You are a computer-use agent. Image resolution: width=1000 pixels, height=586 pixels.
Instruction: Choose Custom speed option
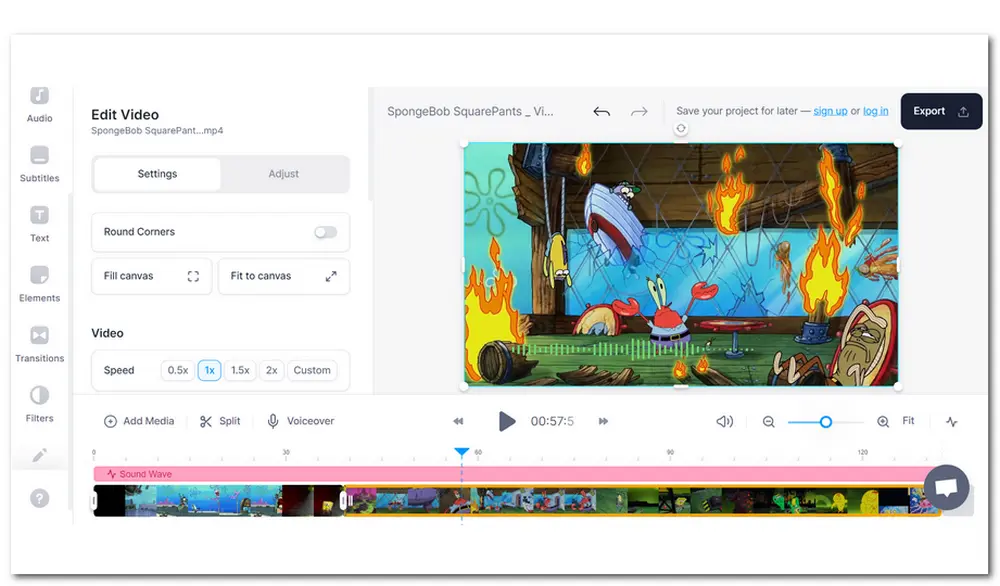pyautogui.click(x=312, y=370)
